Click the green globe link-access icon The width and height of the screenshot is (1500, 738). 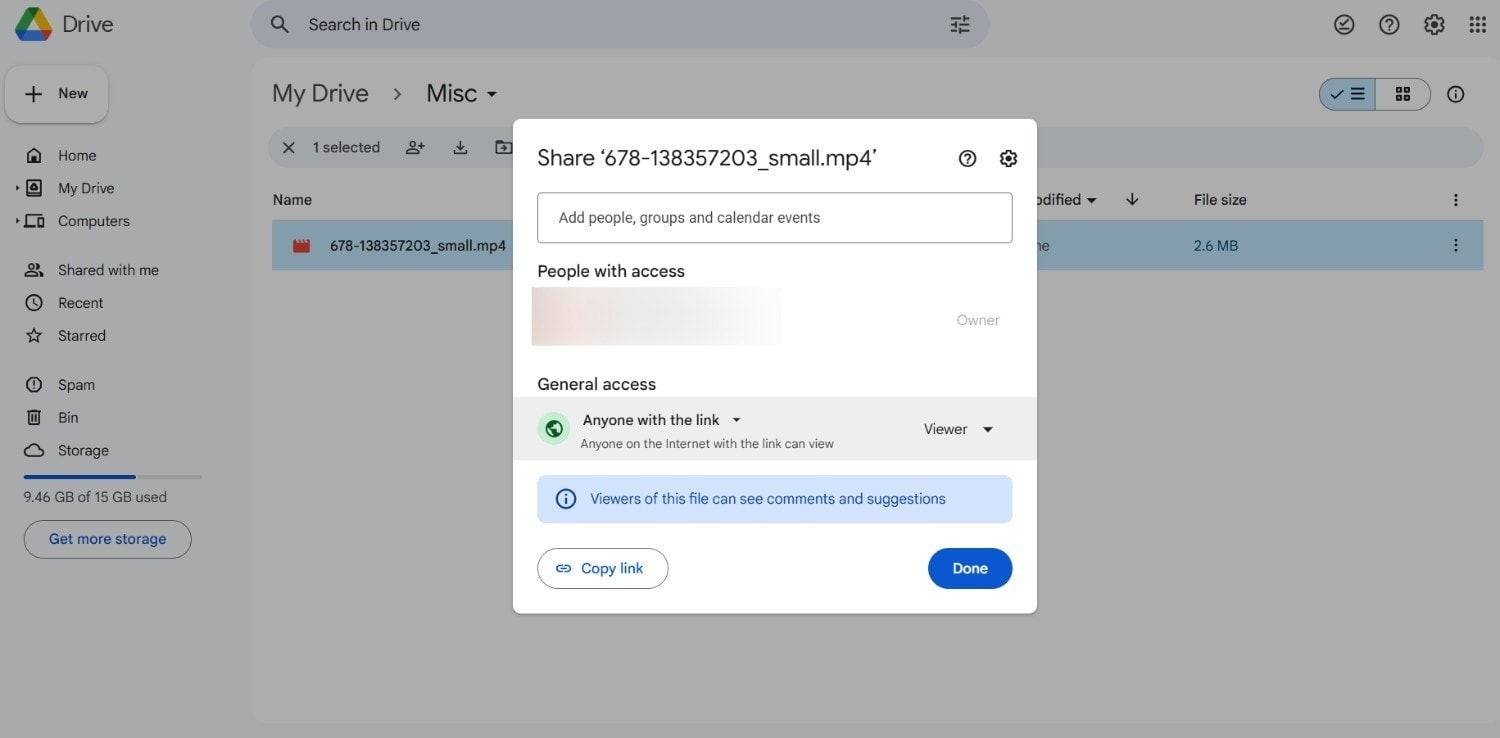(553, 429)
